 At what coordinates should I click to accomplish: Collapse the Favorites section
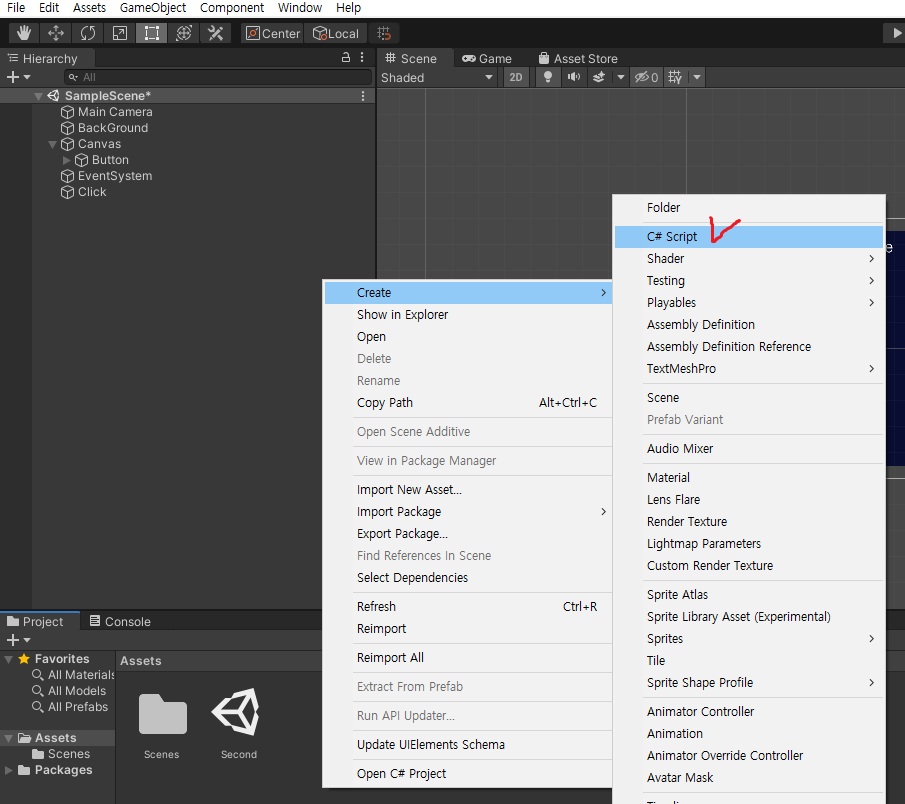[x=8, y=659]
